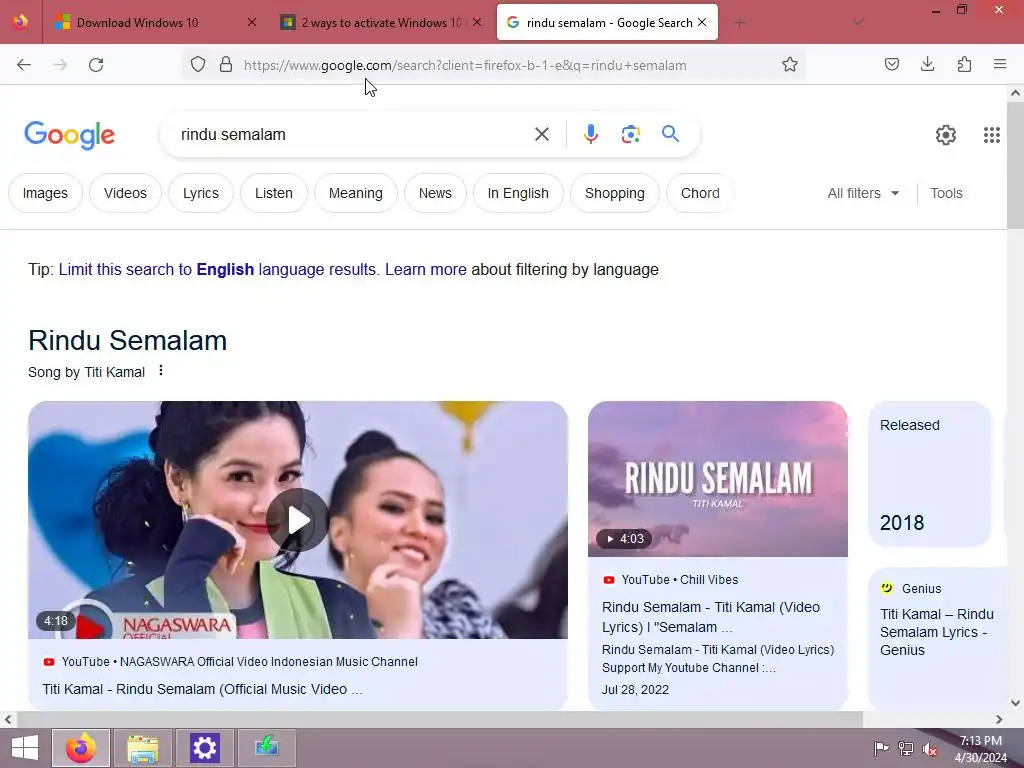1024x768 pixels.
Task: Switch to the Download Windows 10 tab
Action: tap(137, 22)
